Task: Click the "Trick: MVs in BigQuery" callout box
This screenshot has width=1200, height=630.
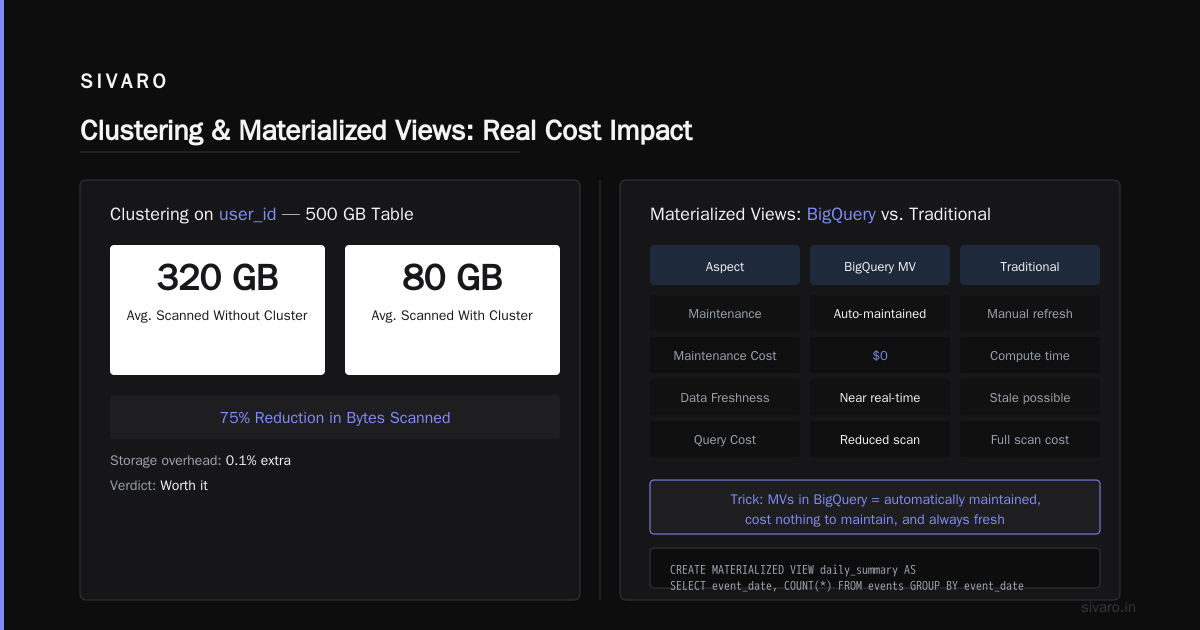Action: click(875, 507)
